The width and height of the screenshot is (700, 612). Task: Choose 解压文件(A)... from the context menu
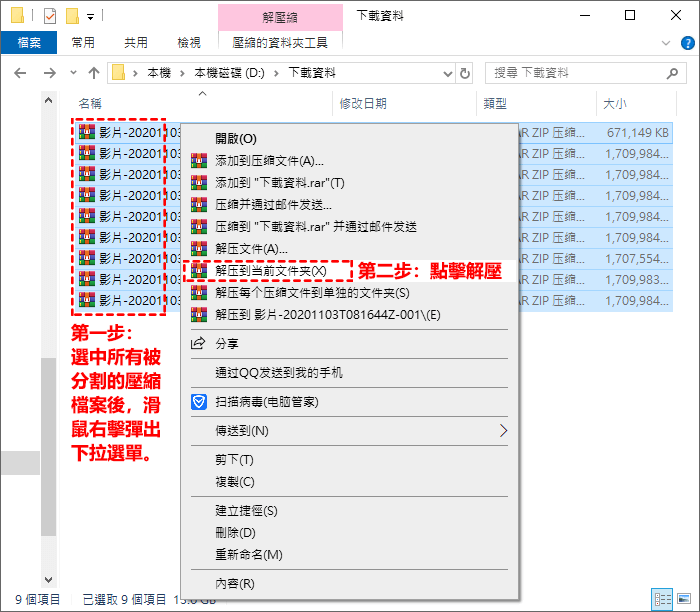[x=252, y=248]
